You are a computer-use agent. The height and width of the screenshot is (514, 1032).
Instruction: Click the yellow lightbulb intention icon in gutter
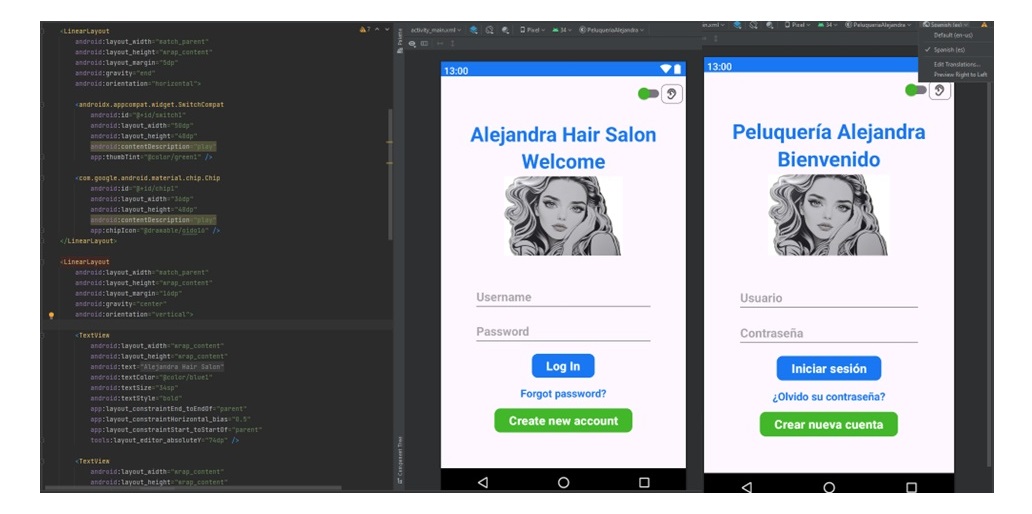click(x=51, y=315)
